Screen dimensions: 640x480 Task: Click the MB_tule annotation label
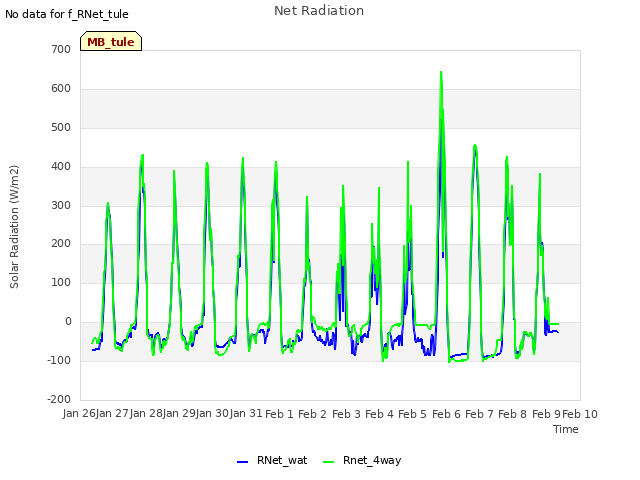point(111,42)
